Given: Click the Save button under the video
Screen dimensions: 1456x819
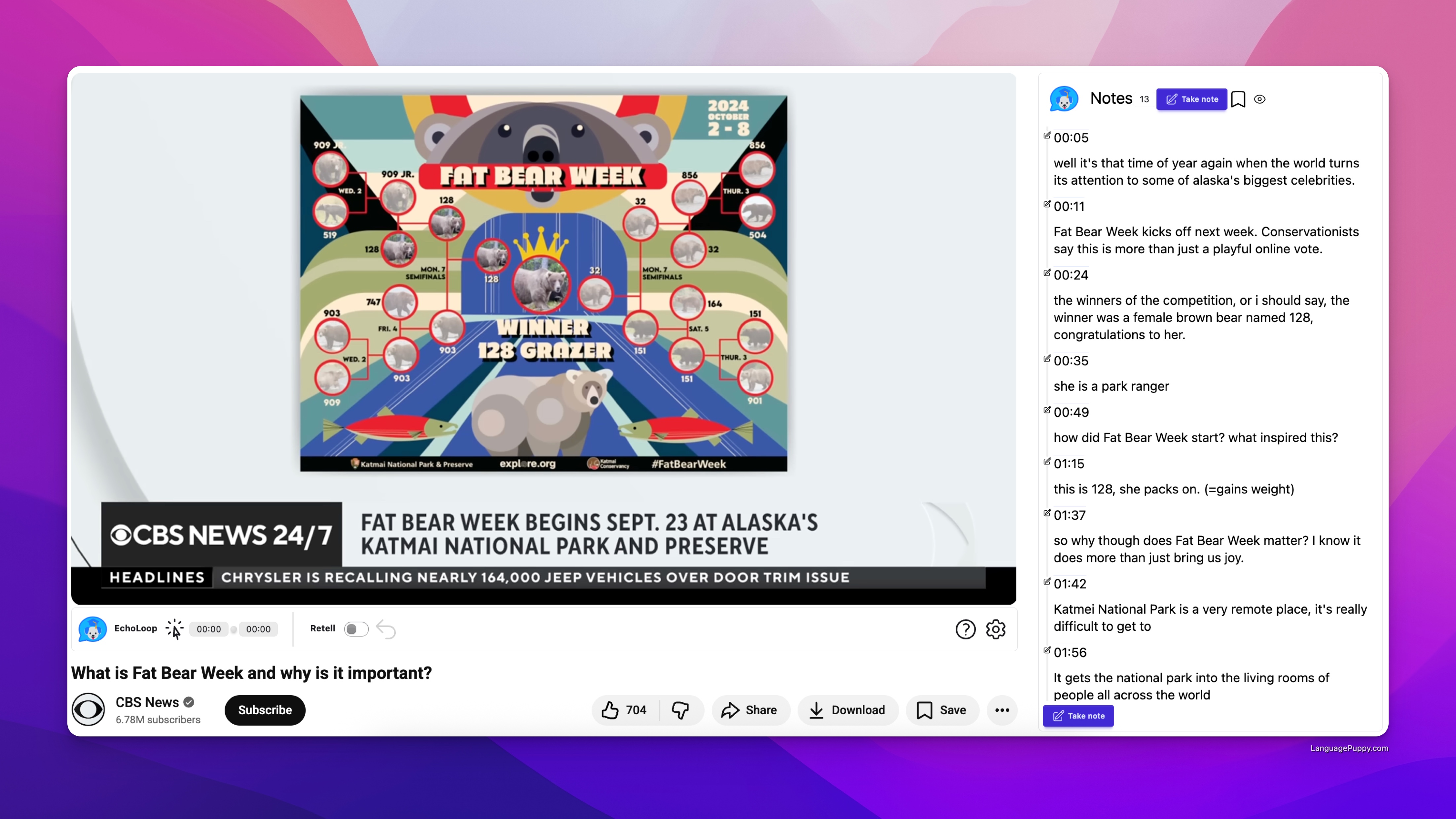Looking at the screenshot, I should 942,710.
